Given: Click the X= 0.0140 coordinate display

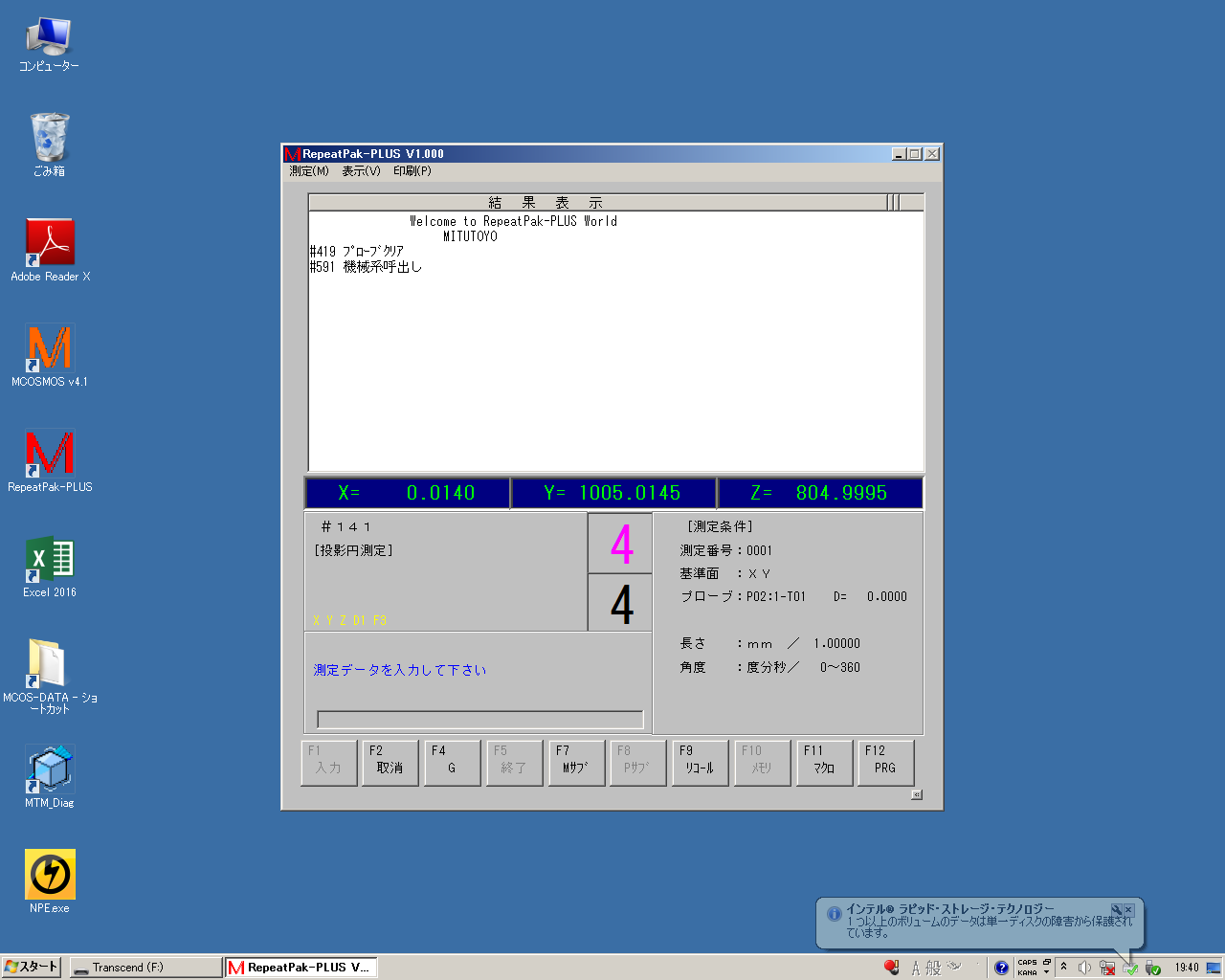Looking at the screenshot, I should click(407, 493).
